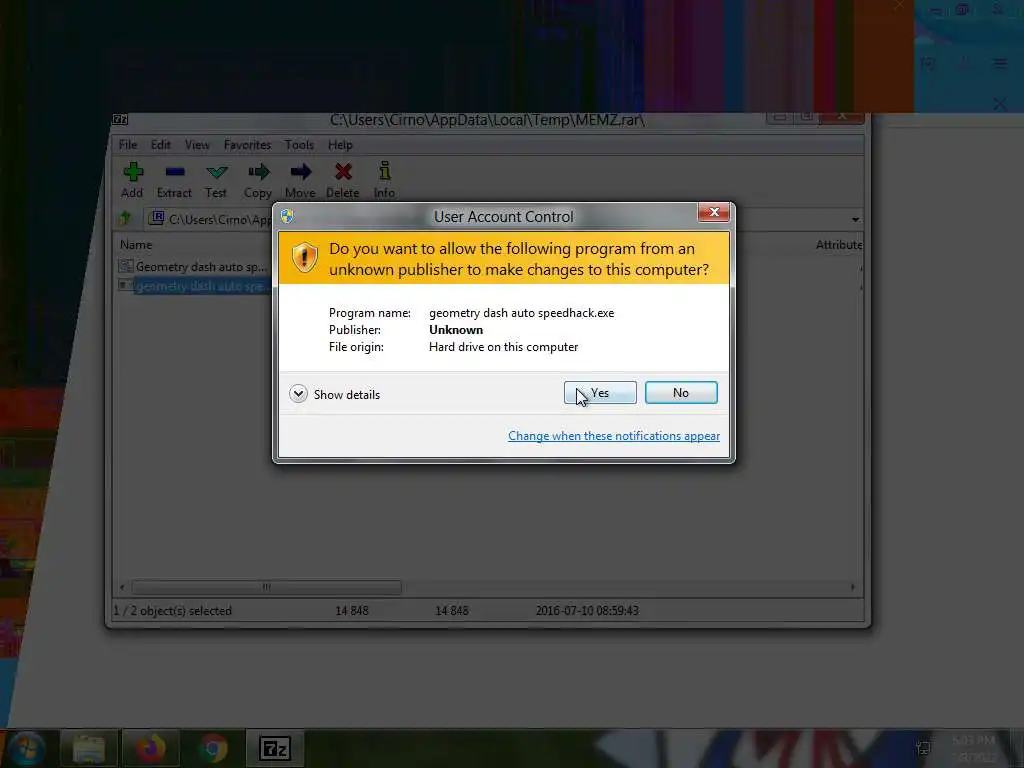Open the Windows Start button
Viewport: 1024px width, 768px height.
click(x=26, y=748)
